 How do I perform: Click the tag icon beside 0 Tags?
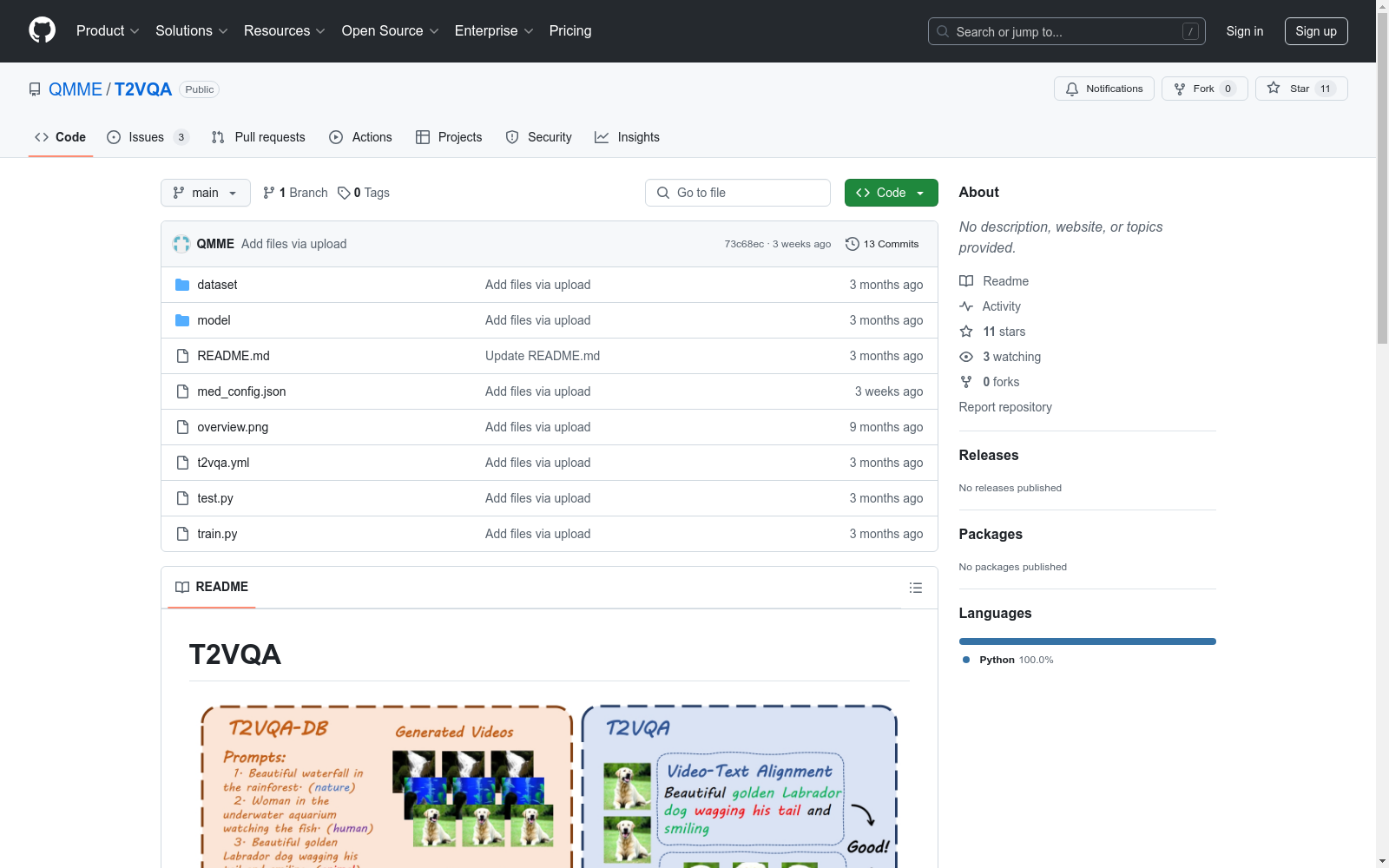(x=344, y=193)
